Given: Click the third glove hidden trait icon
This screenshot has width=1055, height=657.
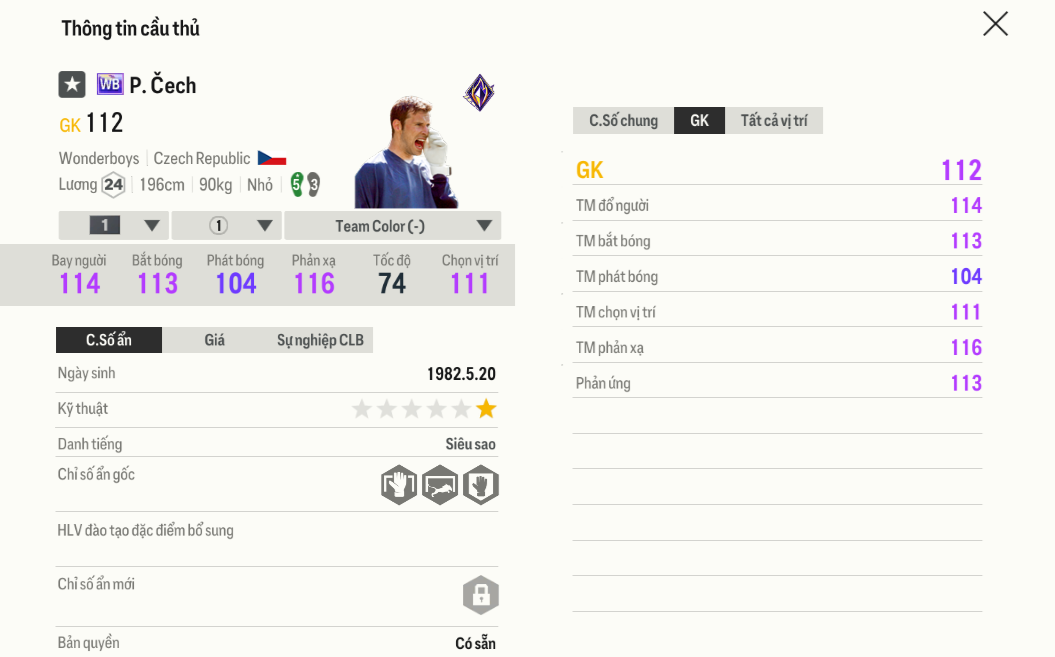Looking at the screenshot, I should point(481,485).
